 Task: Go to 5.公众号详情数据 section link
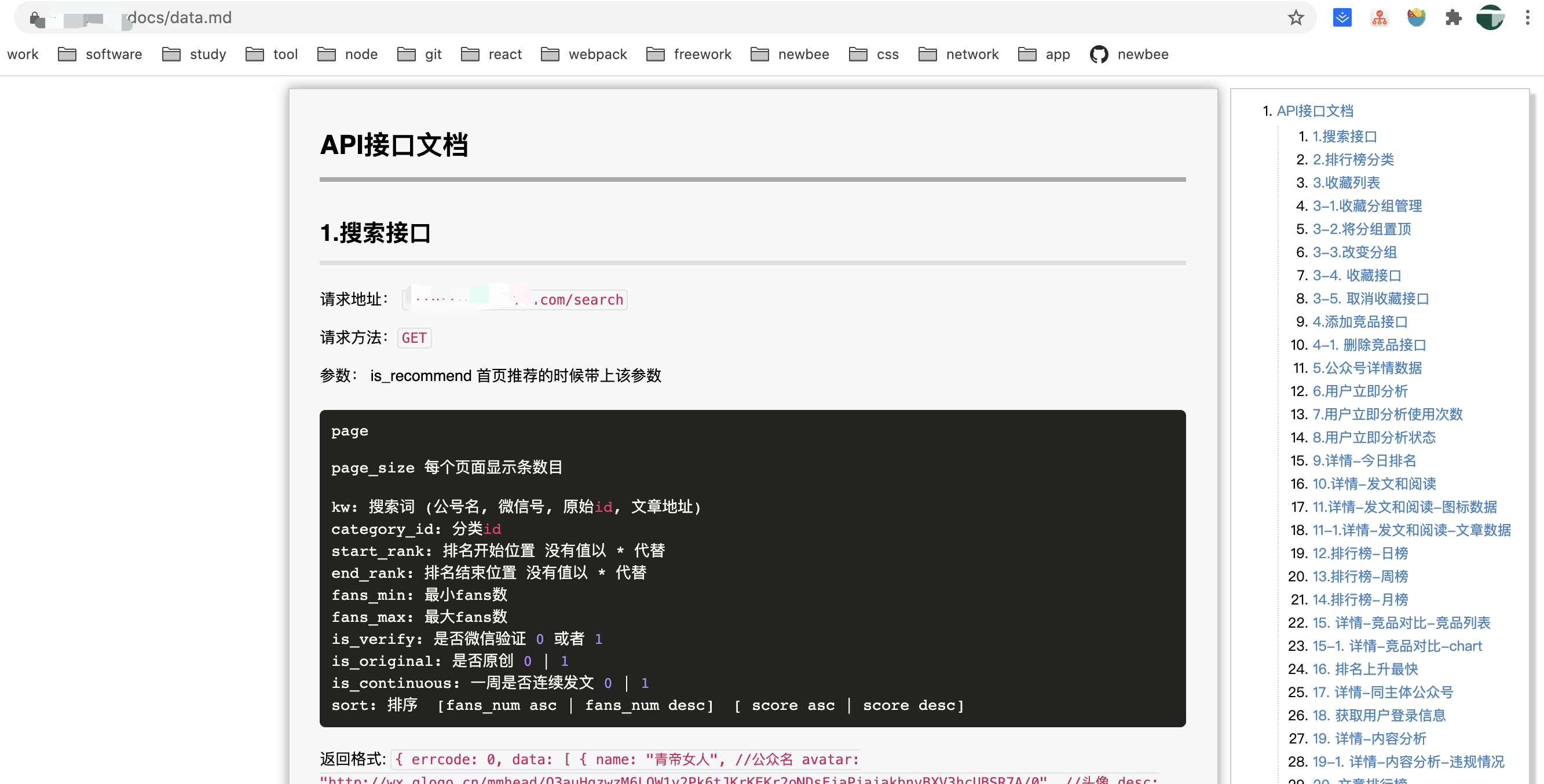(1367, 368)
